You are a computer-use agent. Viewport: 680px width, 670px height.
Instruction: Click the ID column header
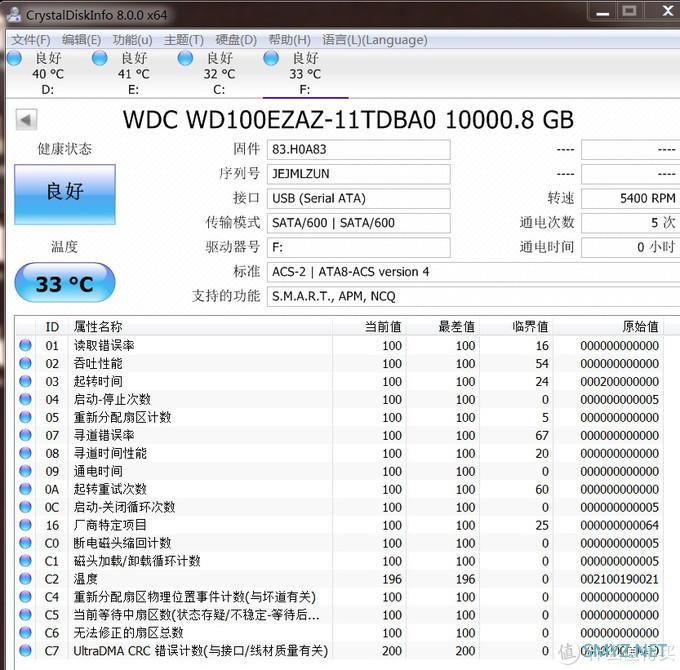click(52, 327)
